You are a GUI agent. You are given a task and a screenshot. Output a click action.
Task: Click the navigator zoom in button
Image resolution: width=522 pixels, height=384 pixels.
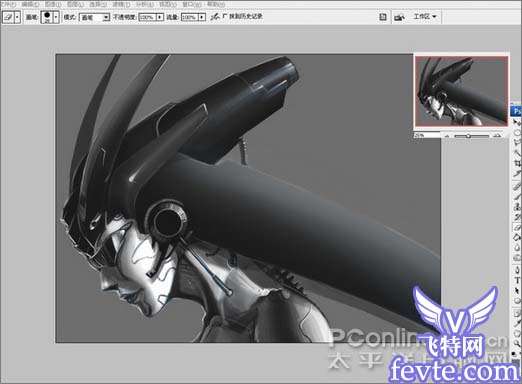click(x=497, y=136)
